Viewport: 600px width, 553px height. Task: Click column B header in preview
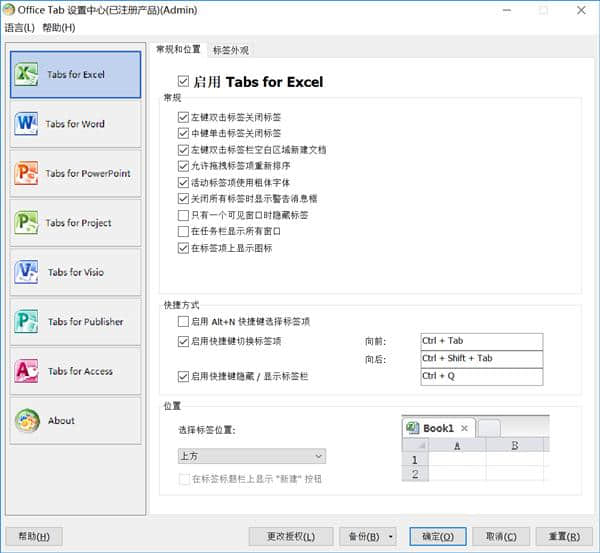(x=515, y=445)
